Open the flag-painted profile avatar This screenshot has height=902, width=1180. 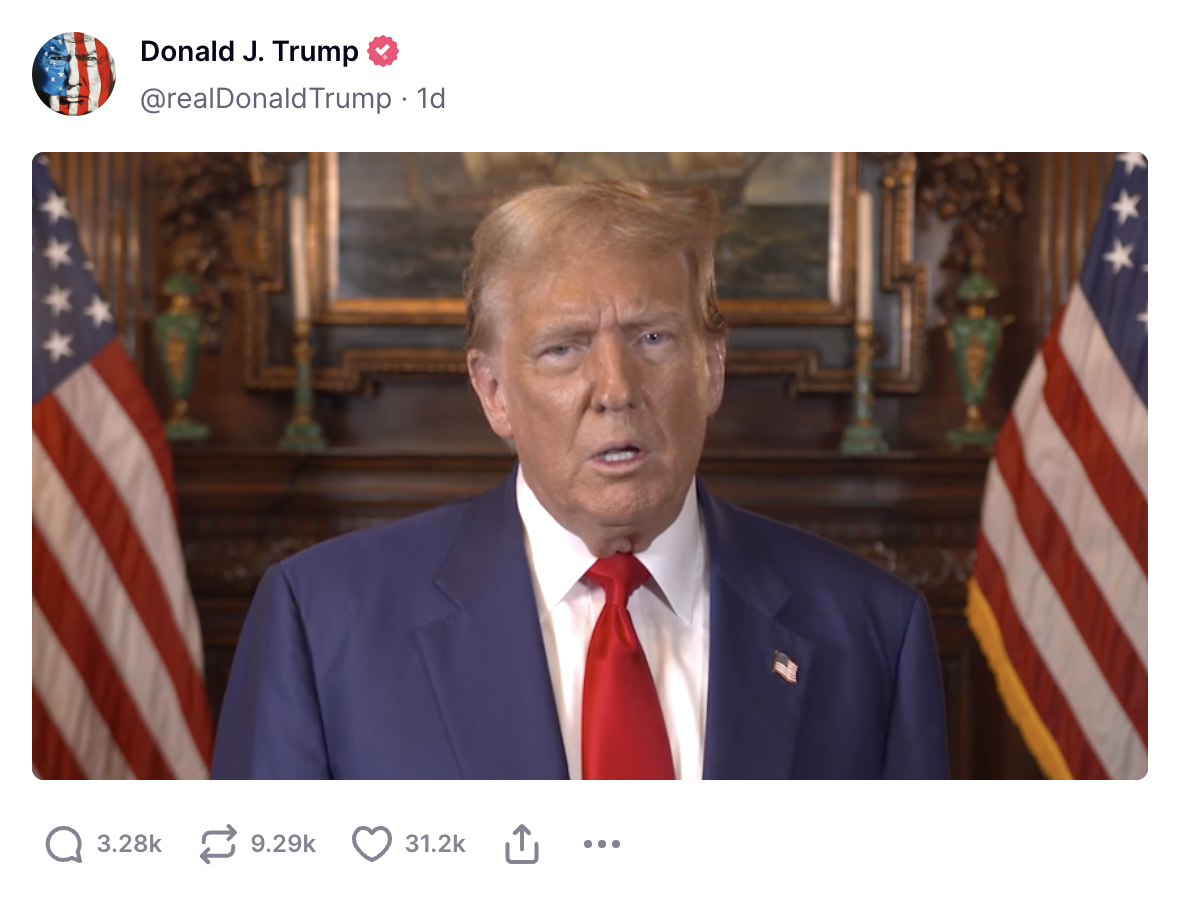coord(74,74)
